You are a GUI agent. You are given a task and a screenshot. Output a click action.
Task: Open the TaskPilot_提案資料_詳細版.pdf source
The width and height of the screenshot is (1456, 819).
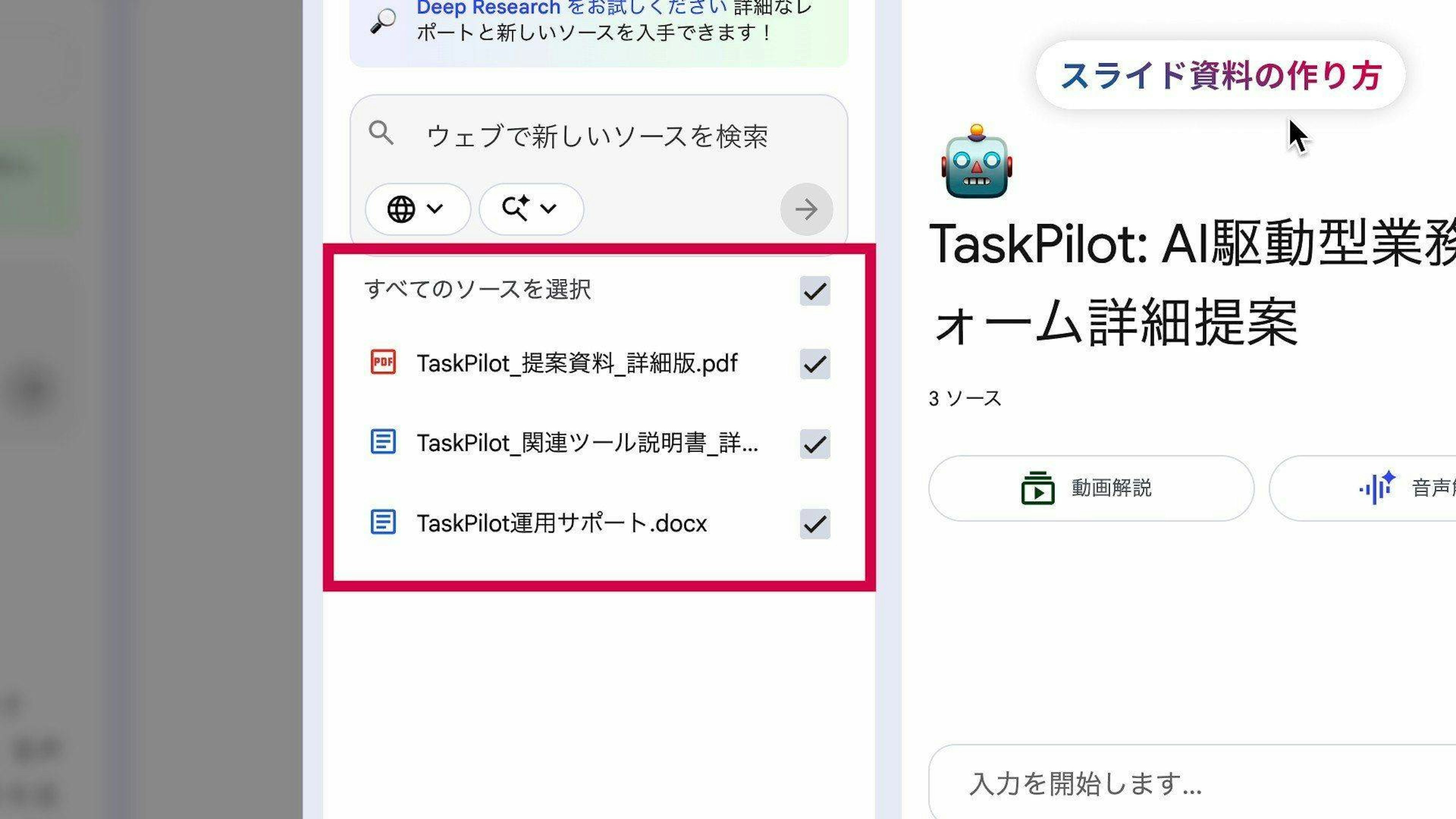[x=577, y=363]
